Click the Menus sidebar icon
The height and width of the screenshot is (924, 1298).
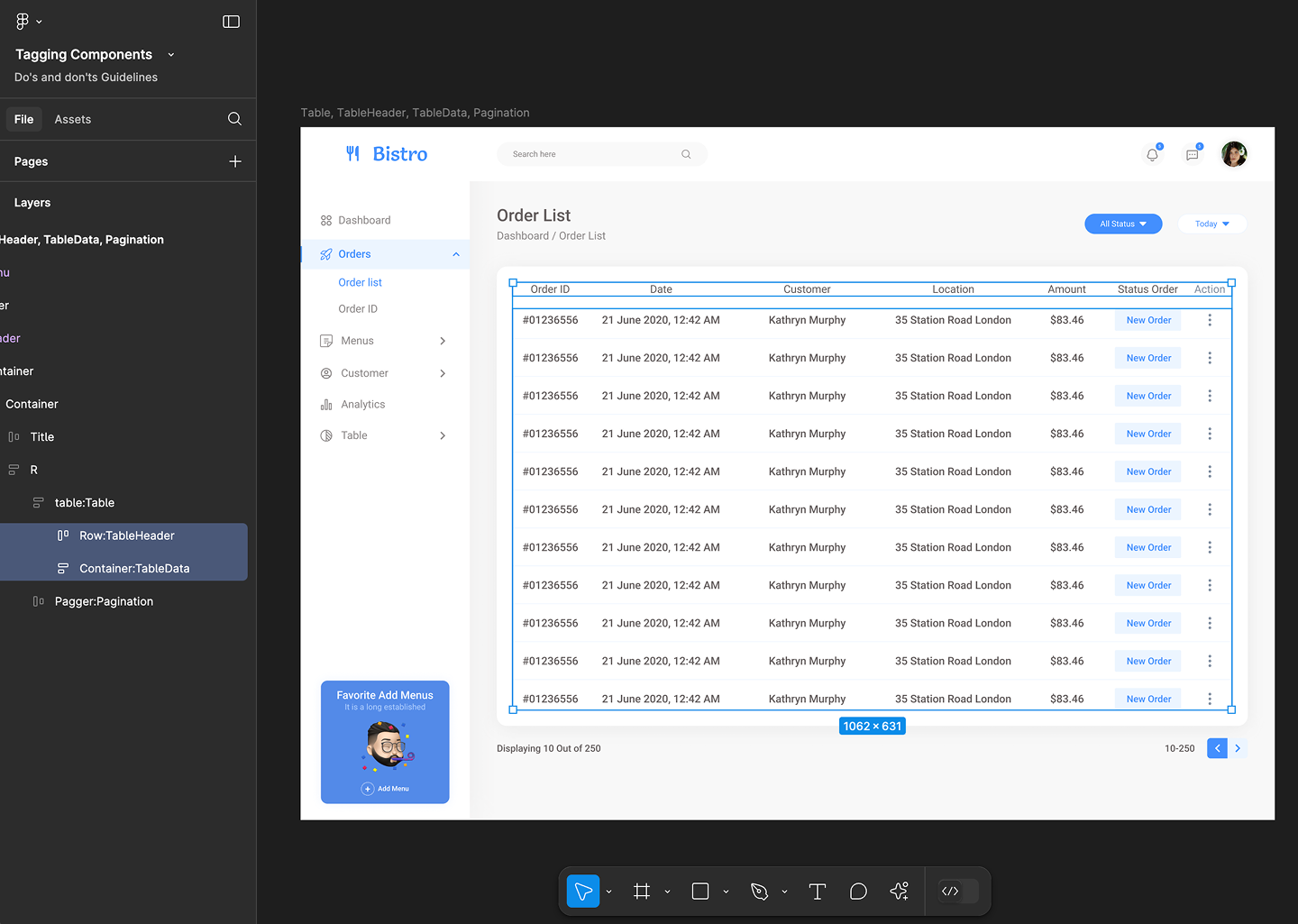(x=326, y=341)
